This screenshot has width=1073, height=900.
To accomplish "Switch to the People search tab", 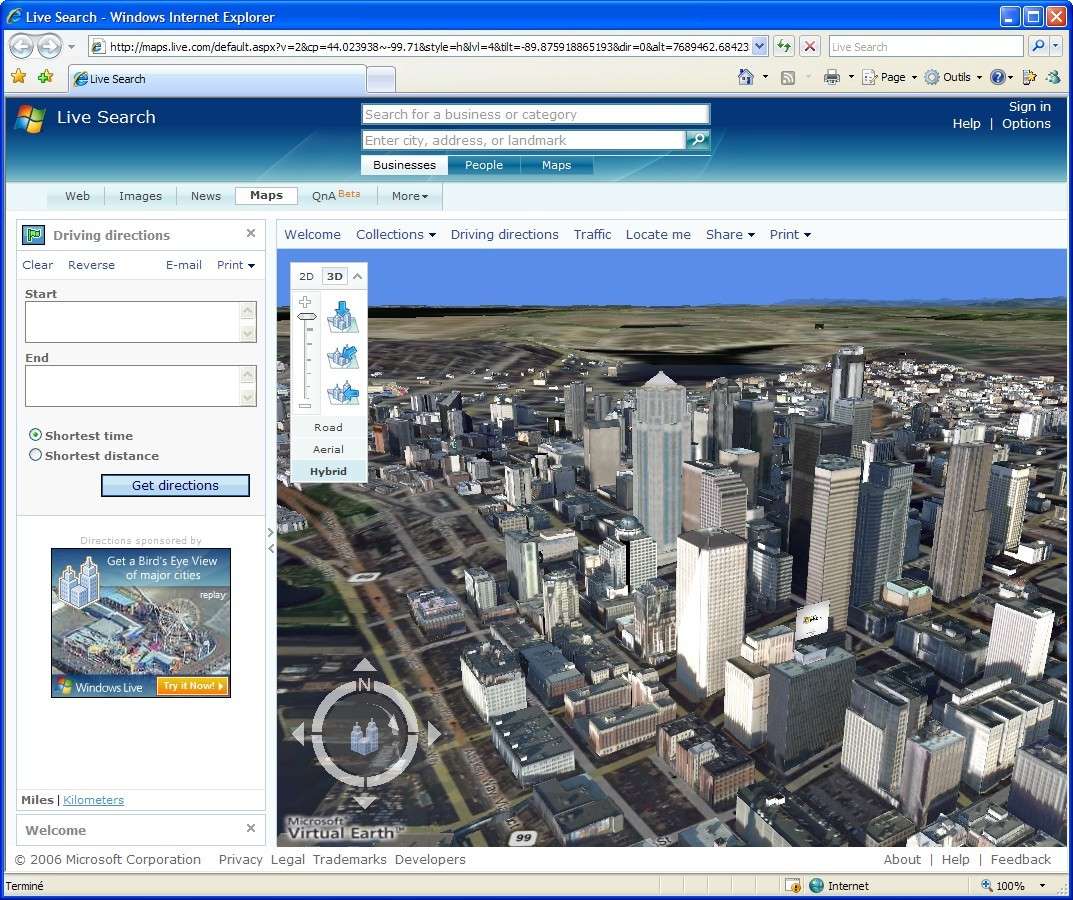I will [484, 165].
